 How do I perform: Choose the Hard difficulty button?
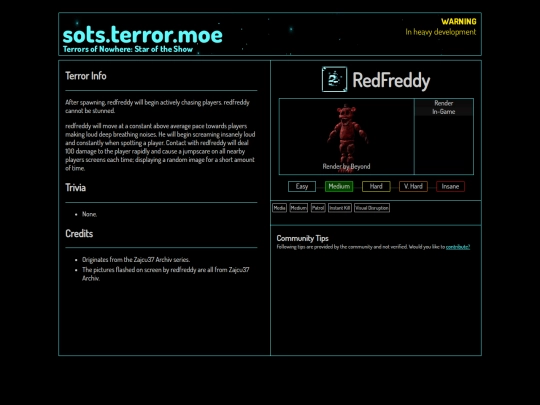pos(376,186)
